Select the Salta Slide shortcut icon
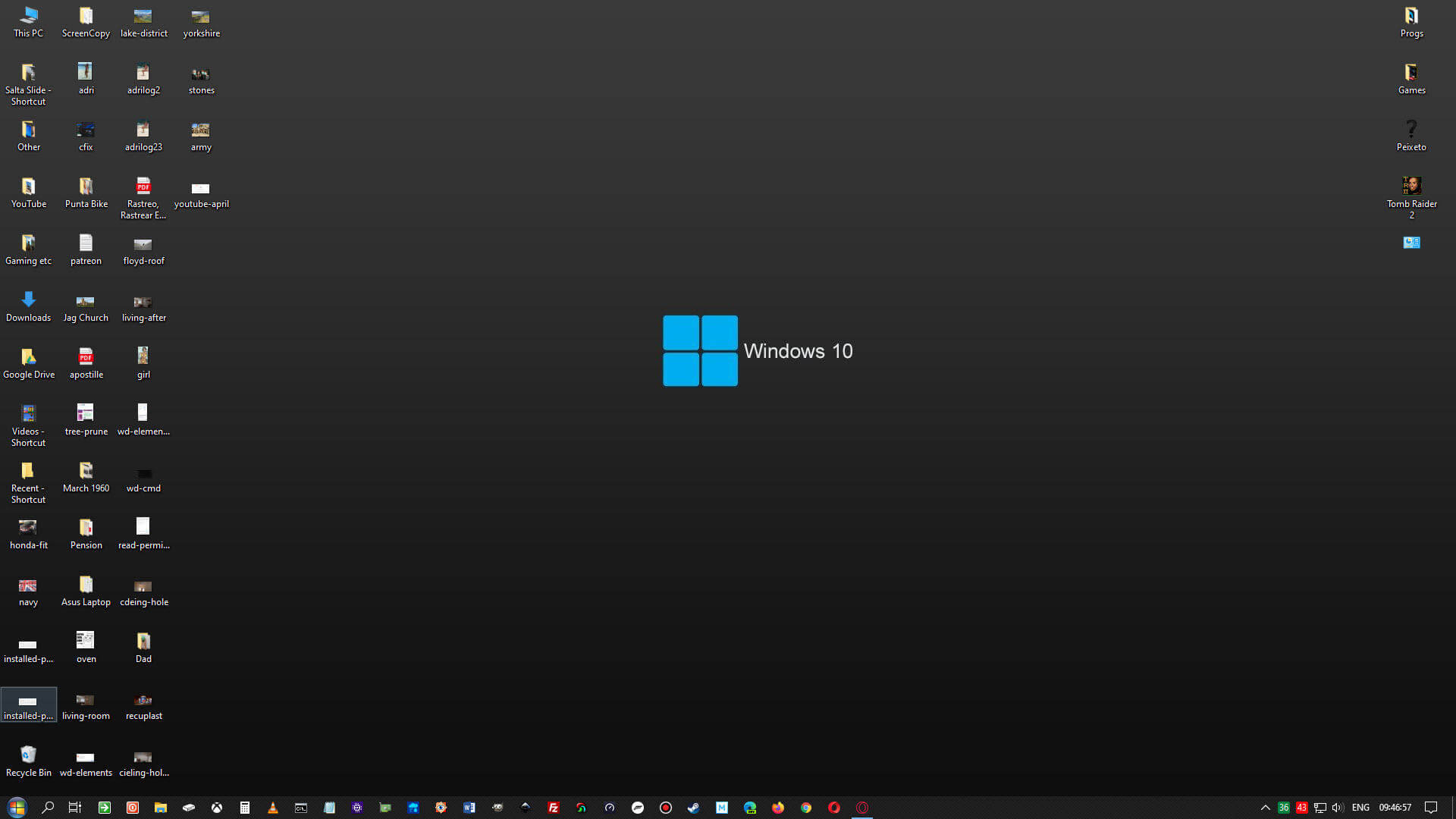 pos(29,84)
